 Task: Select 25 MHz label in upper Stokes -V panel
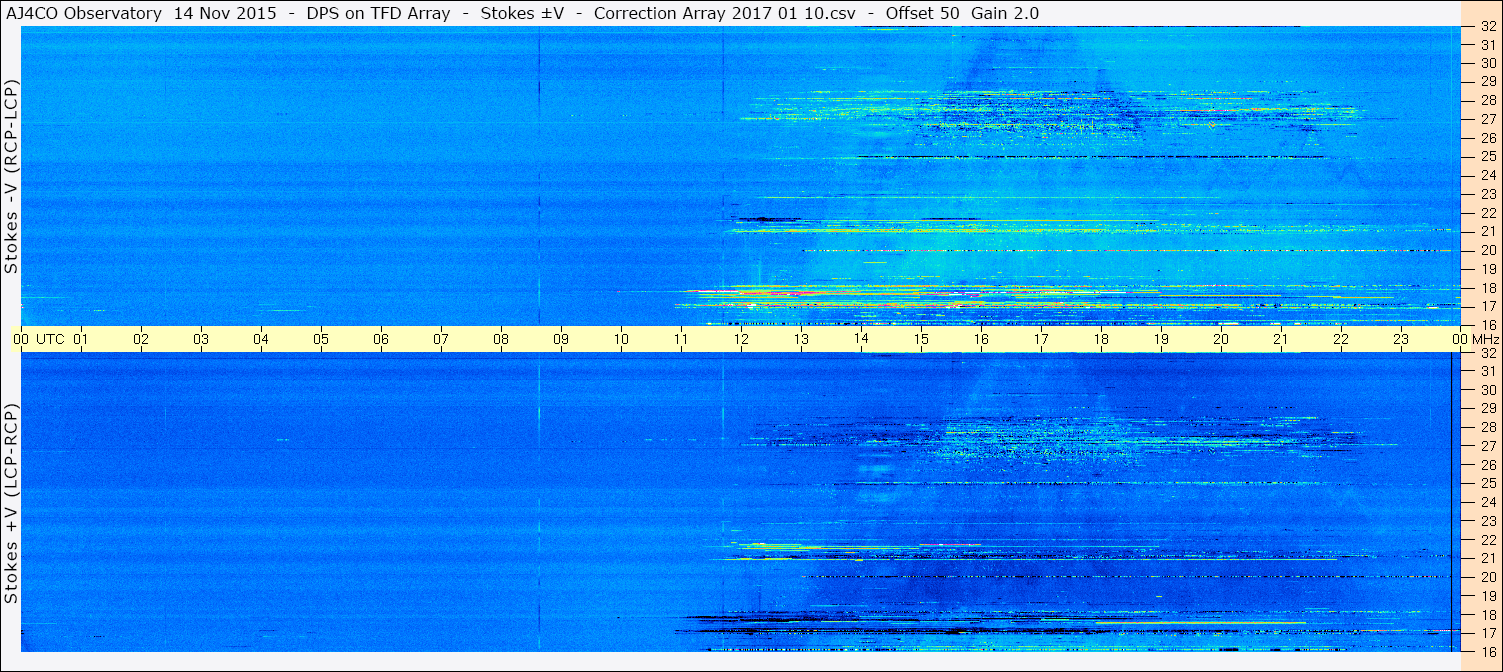tap(1488, 156)
